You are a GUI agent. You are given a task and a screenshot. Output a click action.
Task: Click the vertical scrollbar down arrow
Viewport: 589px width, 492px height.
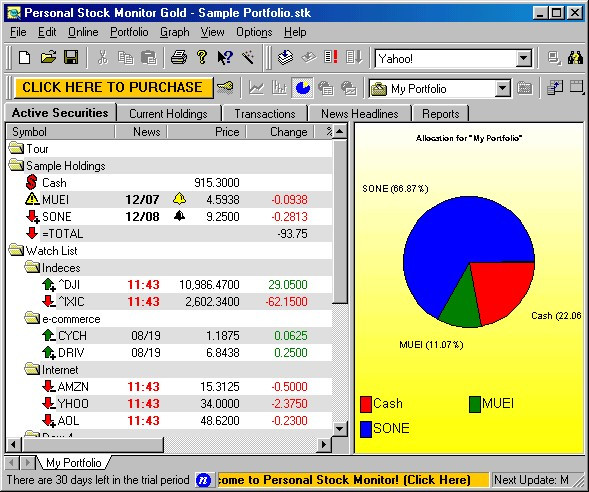pyautogui.click(x=340, y=429)
